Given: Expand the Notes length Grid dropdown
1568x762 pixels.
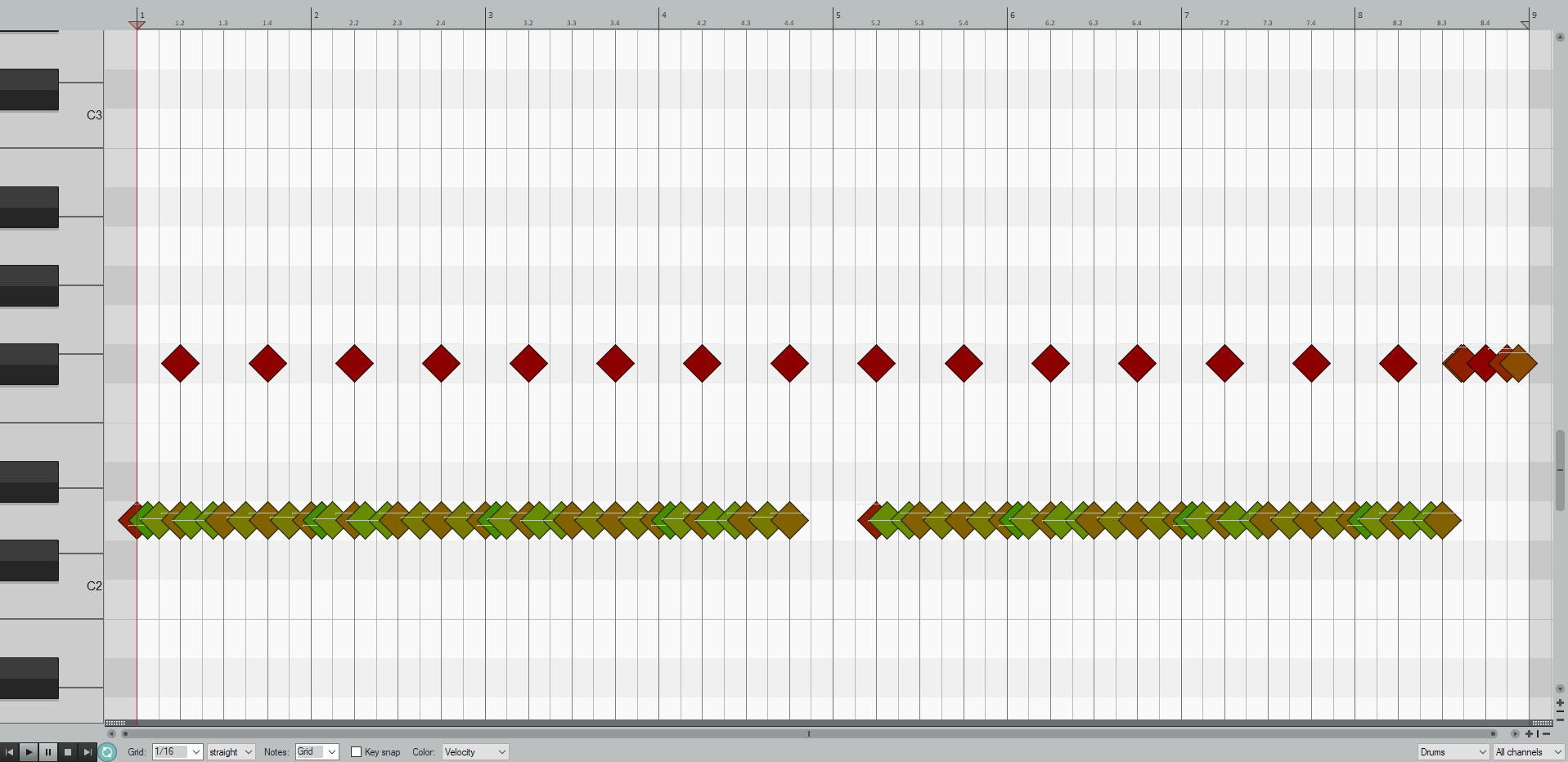Looking at the screenshot, I should click(x=317, y=752).
